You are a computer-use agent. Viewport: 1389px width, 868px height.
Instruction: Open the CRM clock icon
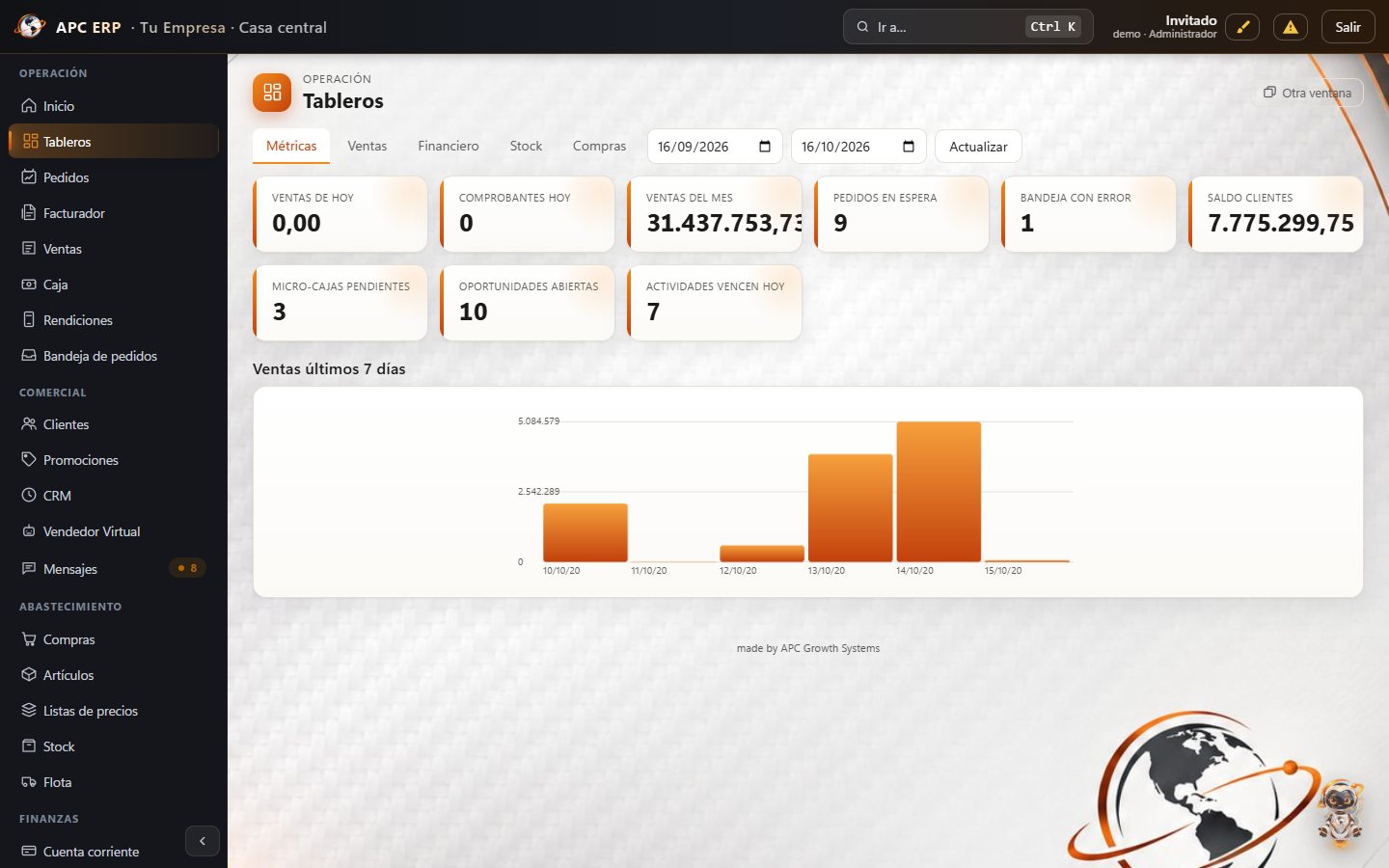click(x=29, y=496)
